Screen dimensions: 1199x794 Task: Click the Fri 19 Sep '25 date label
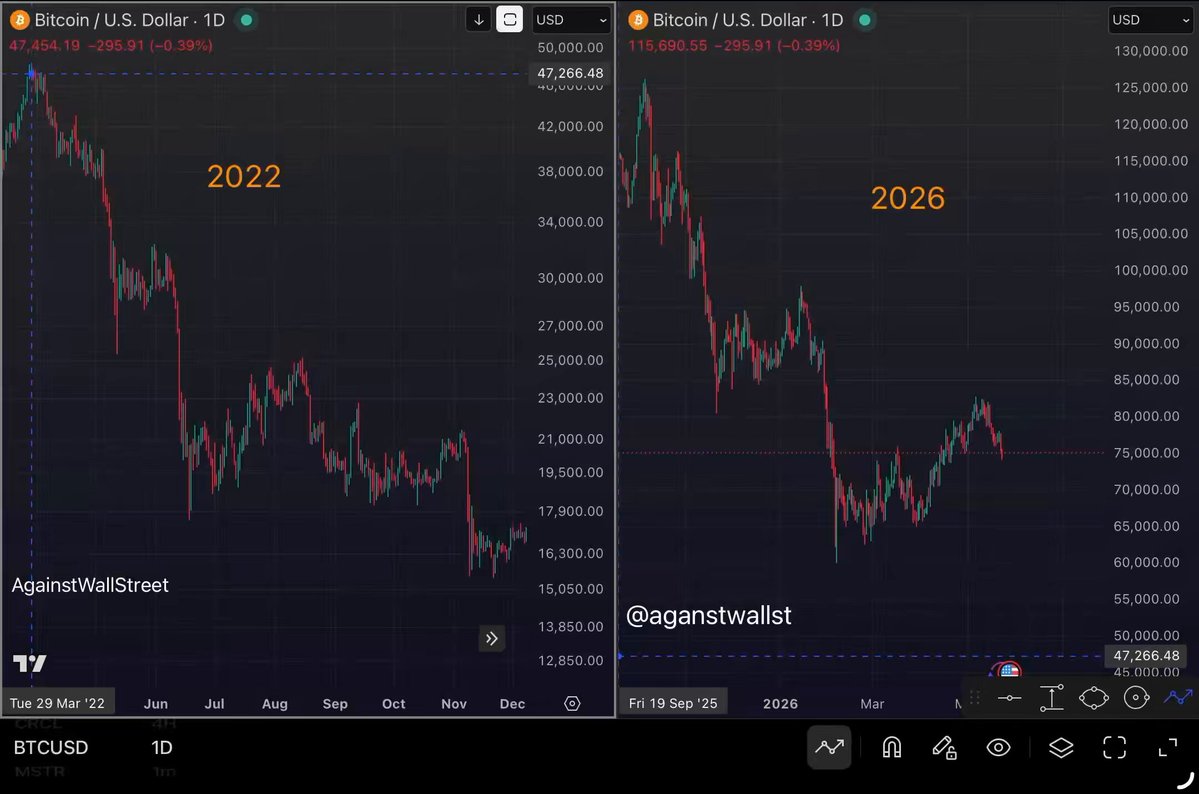pos(673,703)
